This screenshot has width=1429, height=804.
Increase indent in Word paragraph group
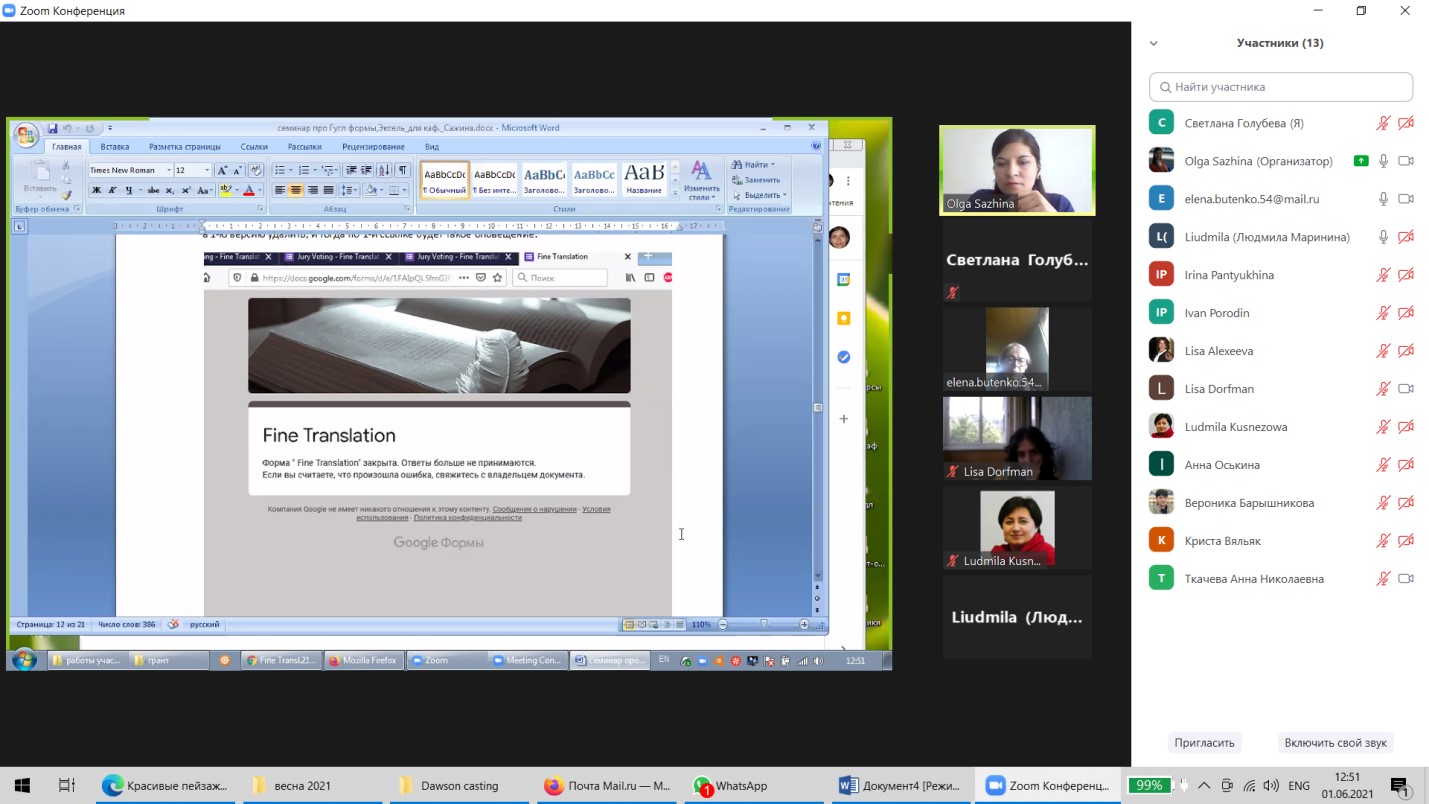point(367,170)
